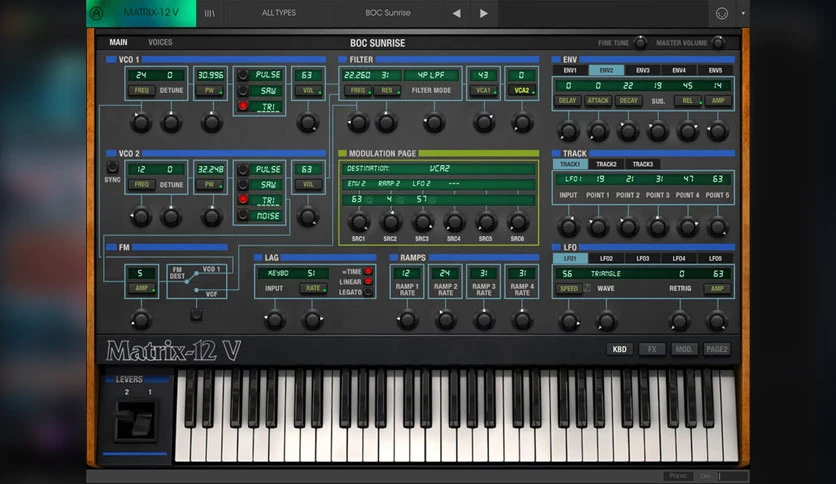The width and height of the screenshot is (836, 484).
Task: Select the ENV3 tab
Action: [642, 70]
